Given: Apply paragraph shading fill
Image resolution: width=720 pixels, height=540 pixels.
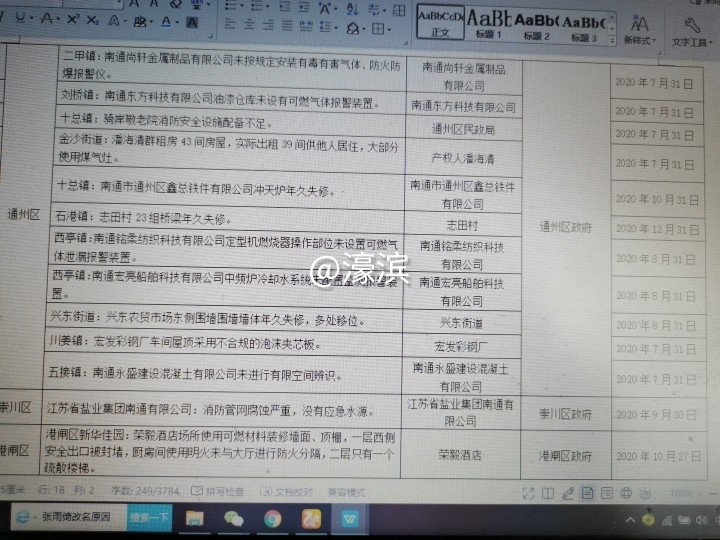Looking at the screenshot, I should tap(352, 28).
